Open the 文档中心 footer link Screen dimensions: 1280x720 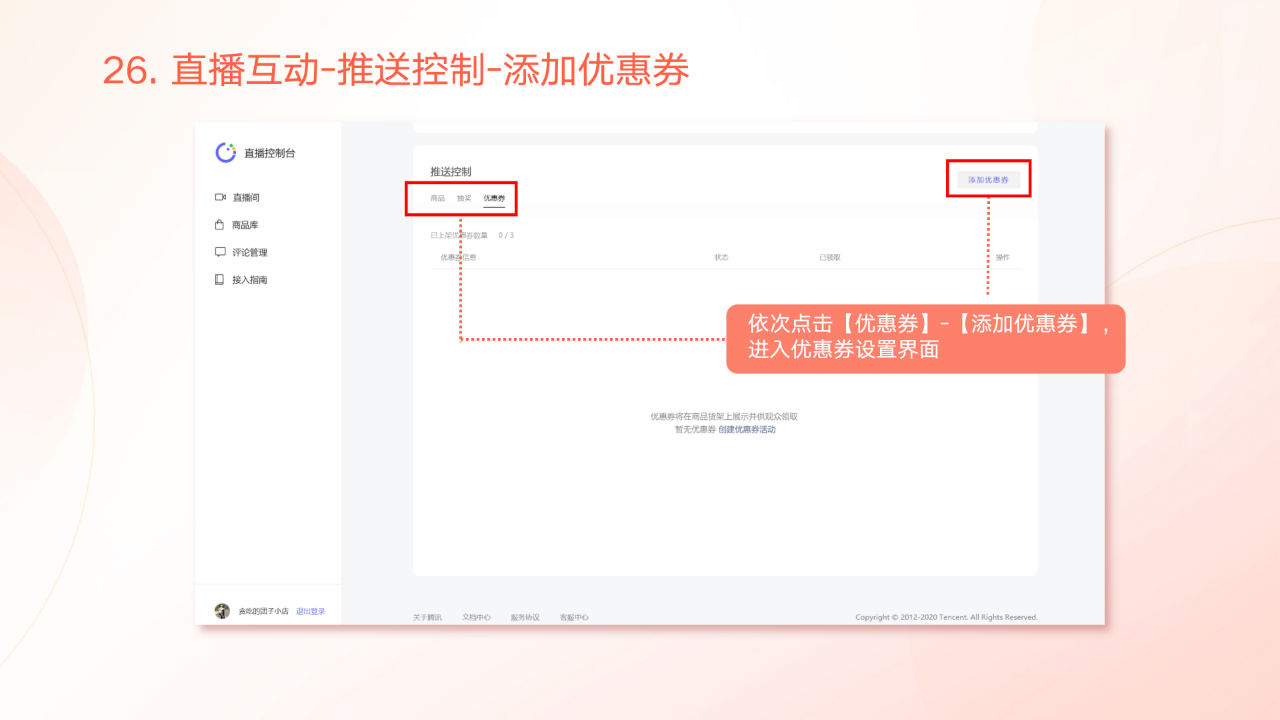[476, 617]
